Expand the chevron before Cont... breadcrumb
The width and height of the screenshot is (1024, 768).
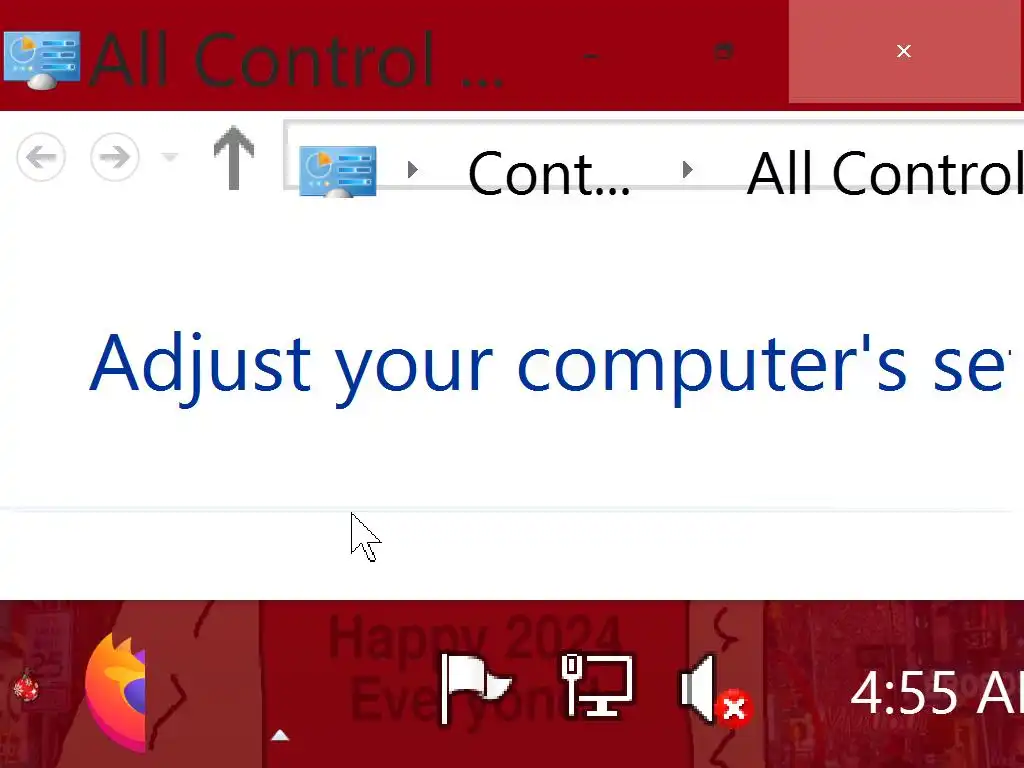coord(413,170)
